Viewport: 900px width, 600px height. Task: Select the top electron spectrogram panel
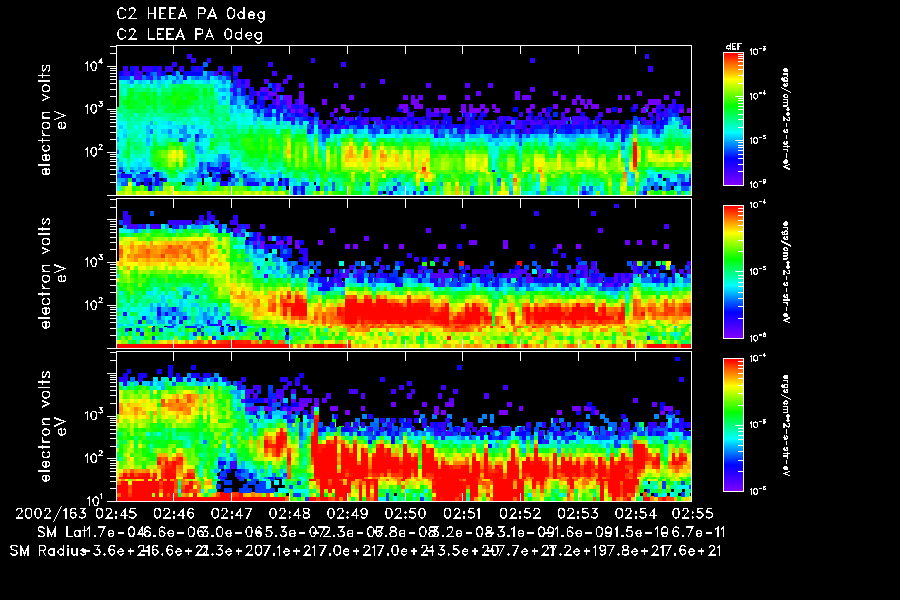pyautogui.click(x=404, y=120)
